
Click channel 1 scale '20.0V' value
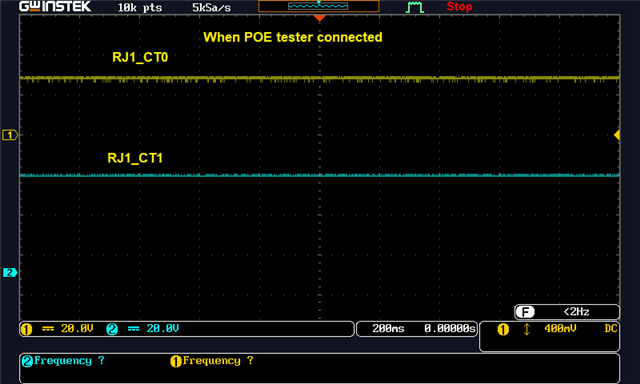click(x=77, y=329)
